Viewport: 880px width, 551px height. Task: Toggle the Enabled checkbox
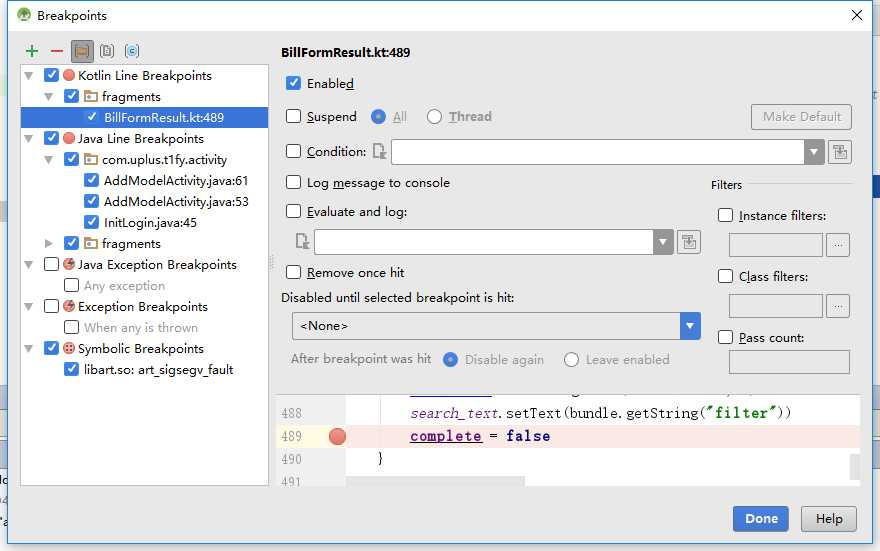pos(294,84)
